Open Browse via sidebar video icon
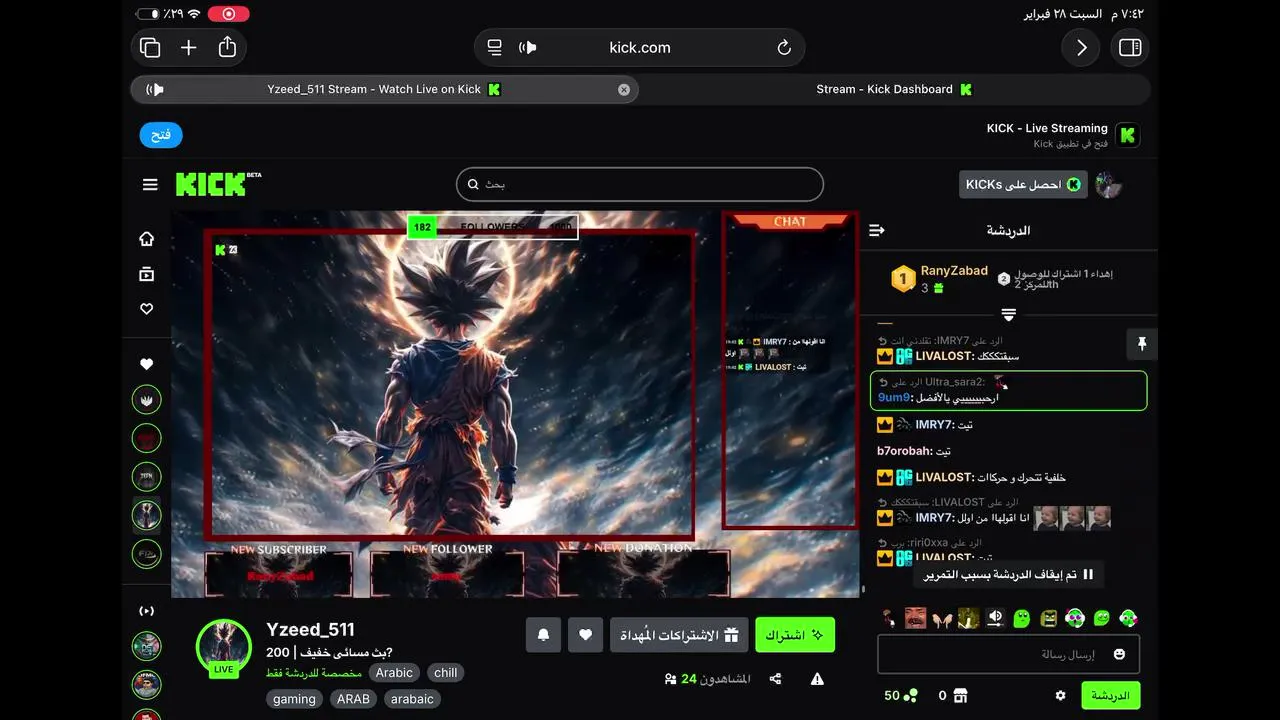Image resolution: width=1280 pixels, height=720 pixels. pos(147,274)
